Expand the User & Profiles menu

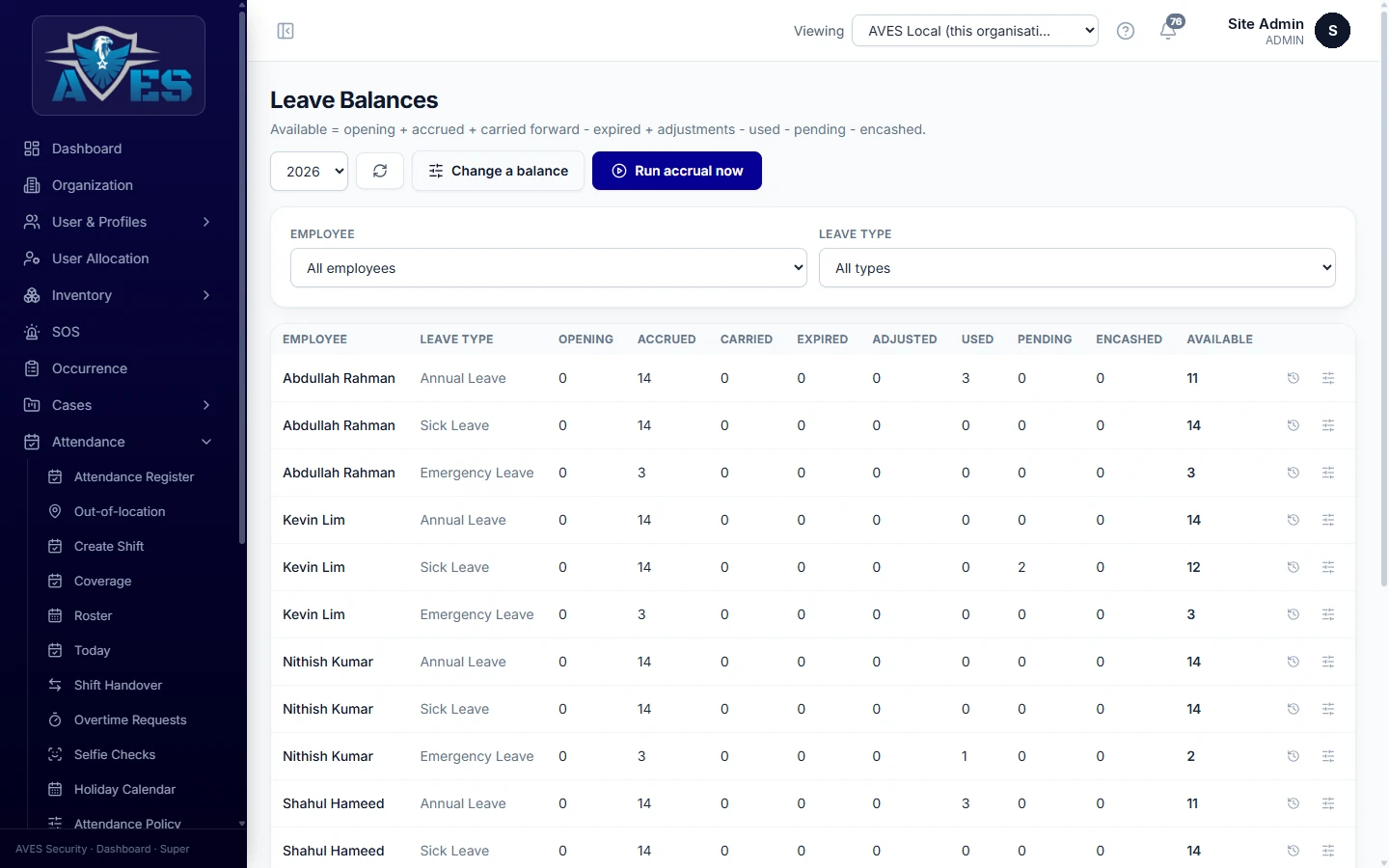(118, 222)
